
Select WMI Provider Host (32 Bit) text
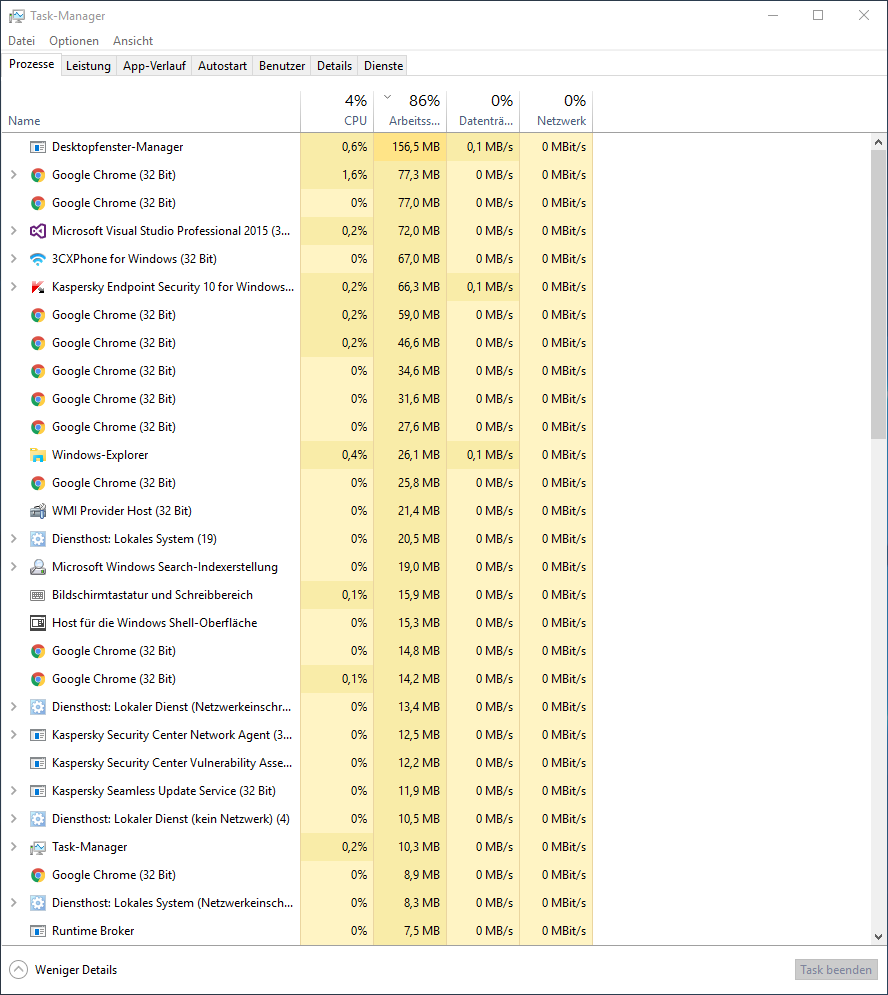[x=122, y=511]
